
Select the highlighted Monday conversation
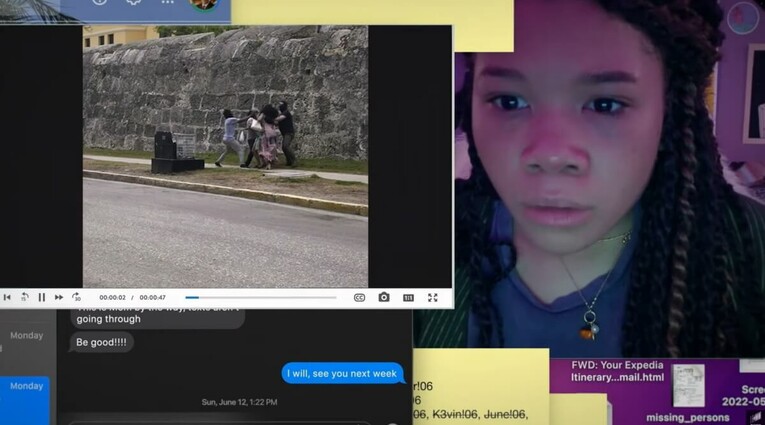[x=25, y=400]
